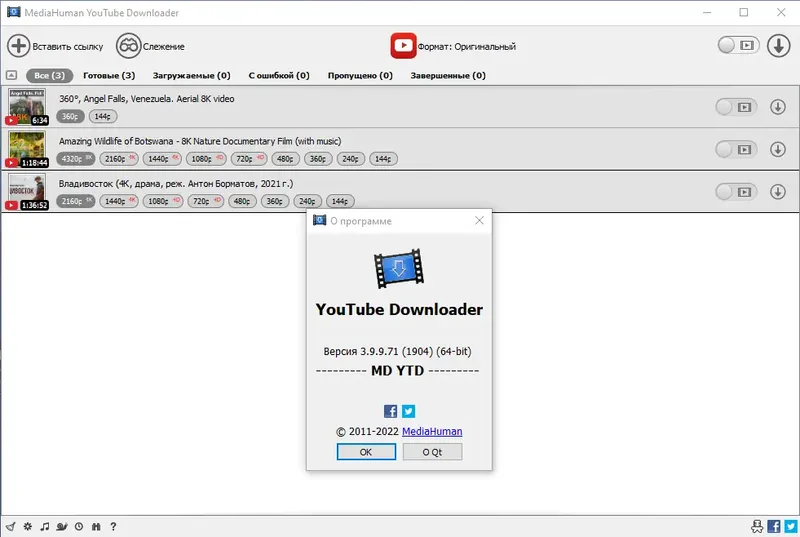Click the Amazing Wildlife of Botswana title
Viewport: 800px width, 537px height.
(200, 141)
